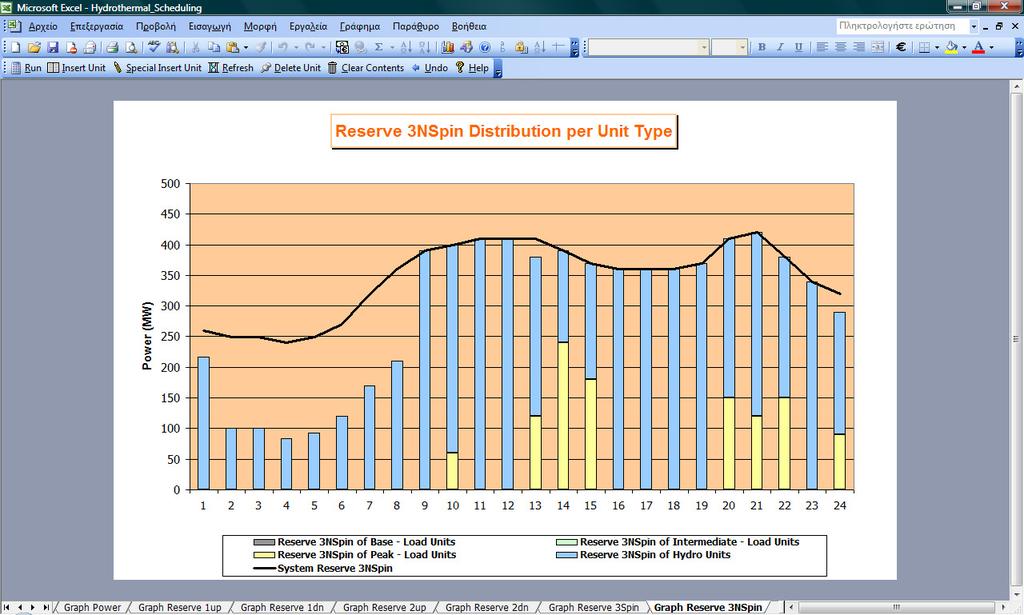Click the Merge and Center icon

[x=878, y=47]
